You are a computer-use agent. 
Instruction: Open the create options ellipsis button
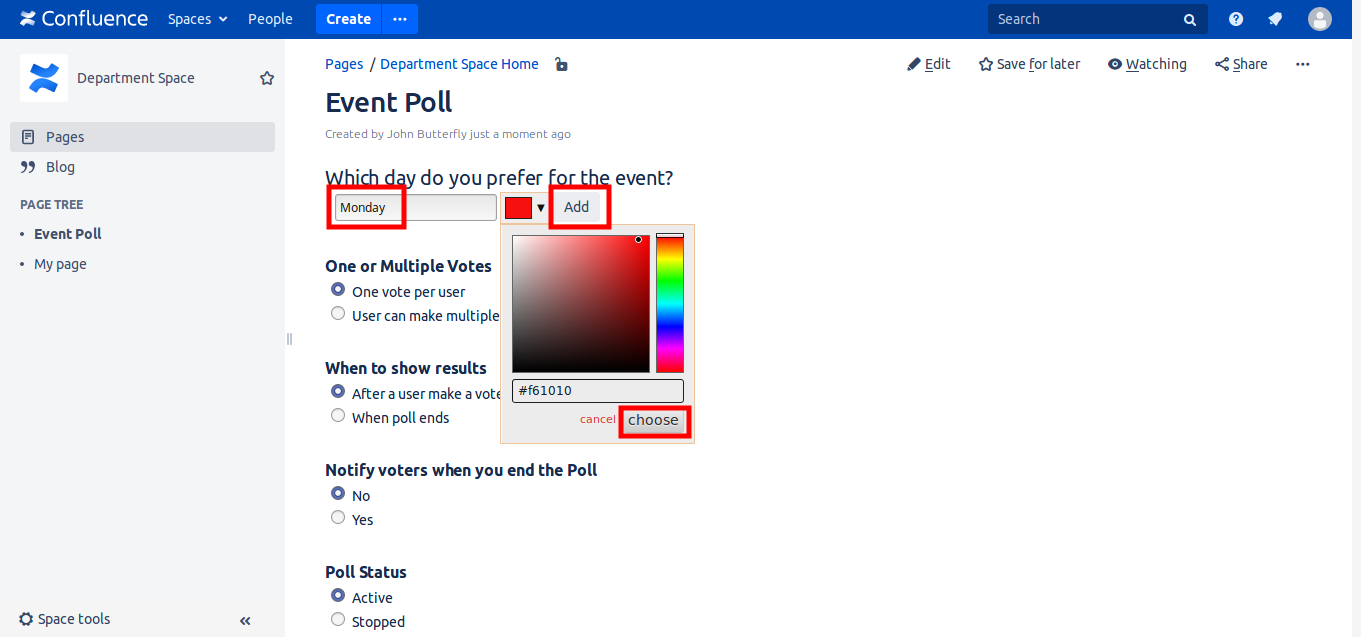point(400,19)
